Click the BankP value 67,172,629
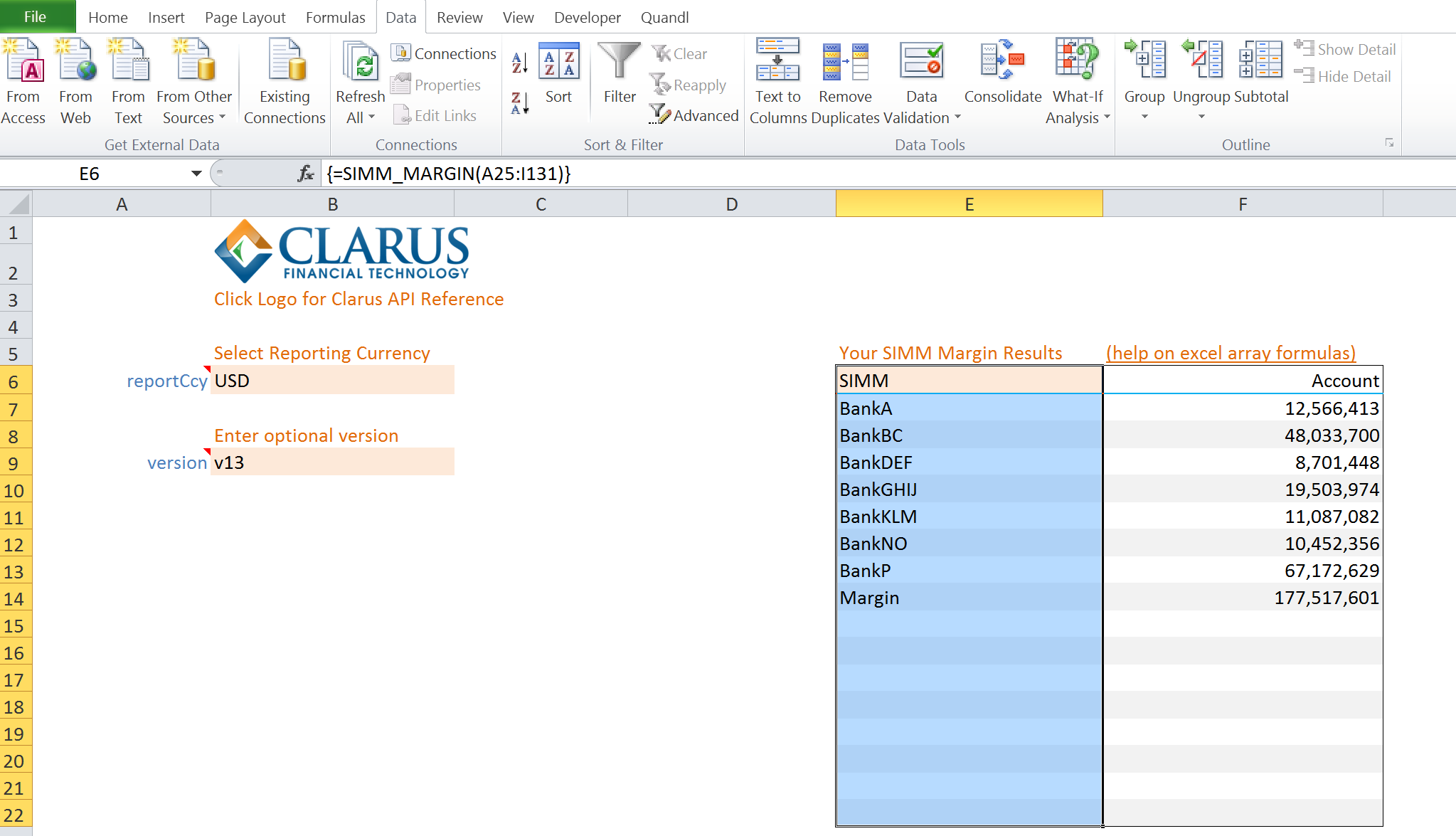This screenshot has height=836, width=1456. pyautogui.click(x=1243, y=571)
